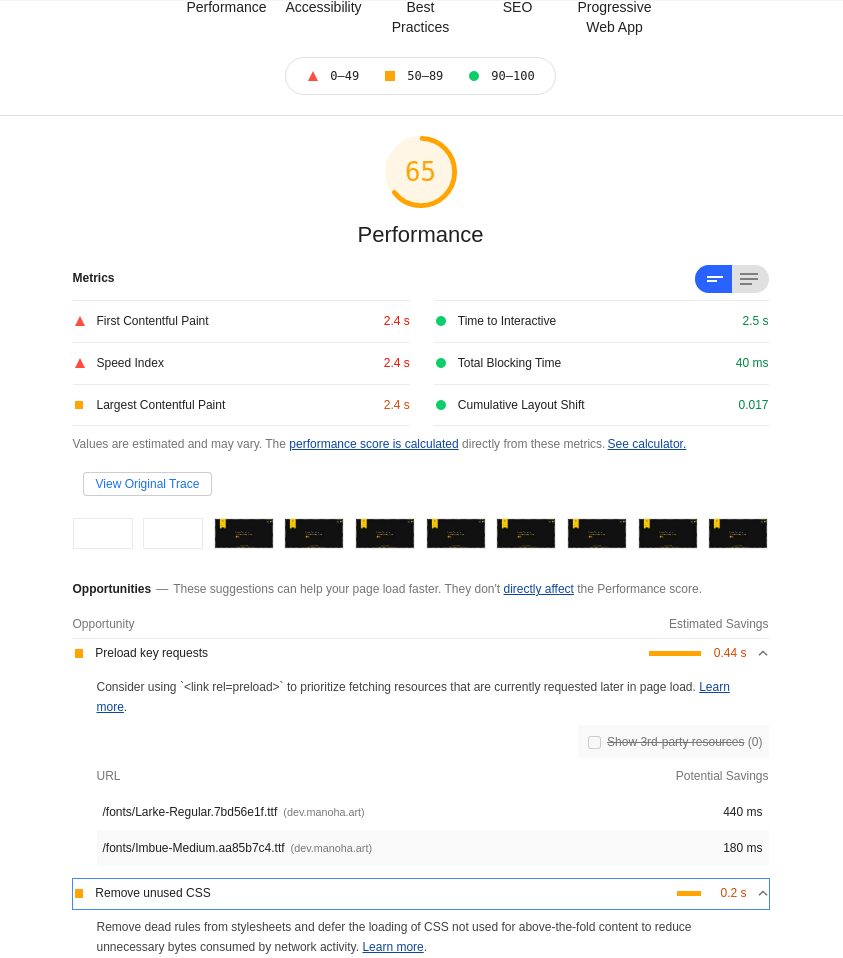Click the Cumulative Layout Shift 0.017 value
This screenshot has height=958, width=843.
753,405
